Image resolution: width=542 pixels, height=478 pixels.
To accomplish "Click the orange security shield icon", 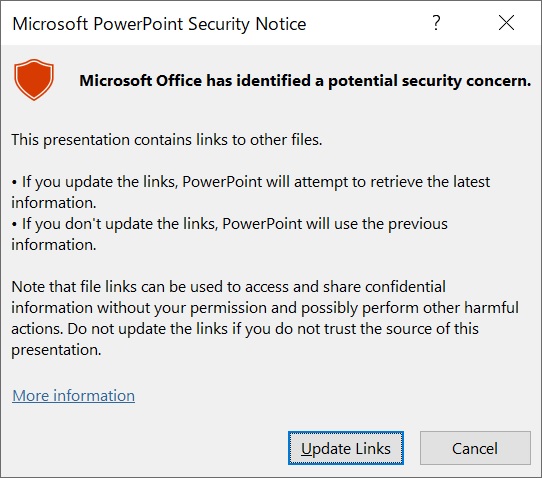I will point(34,79).
